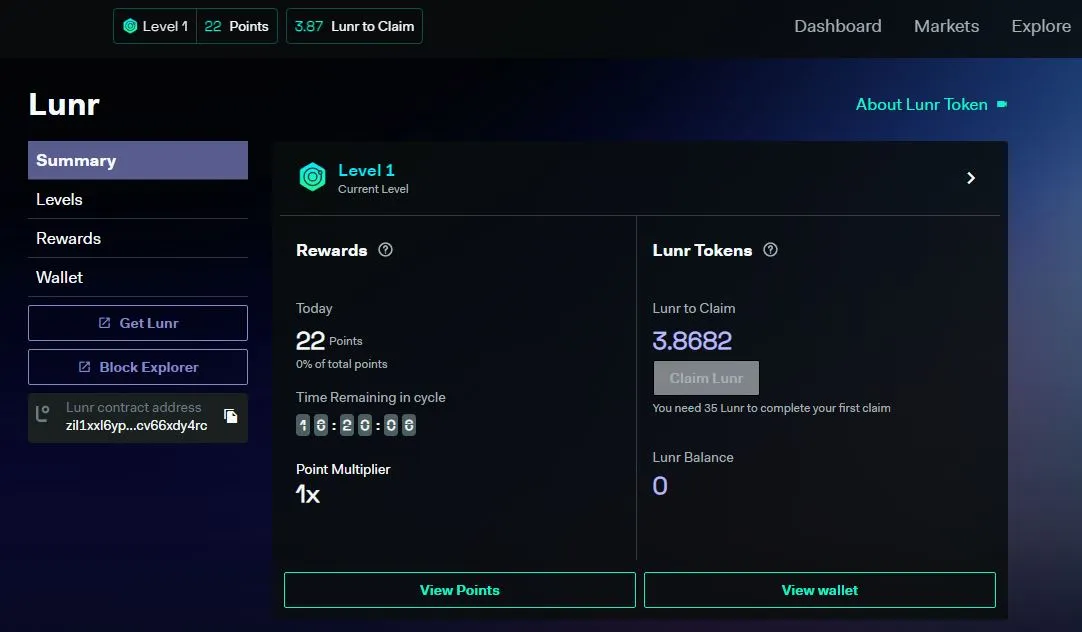
Task: Open the Lunr Tokens help question-mark icon
Action: [770, 250]
